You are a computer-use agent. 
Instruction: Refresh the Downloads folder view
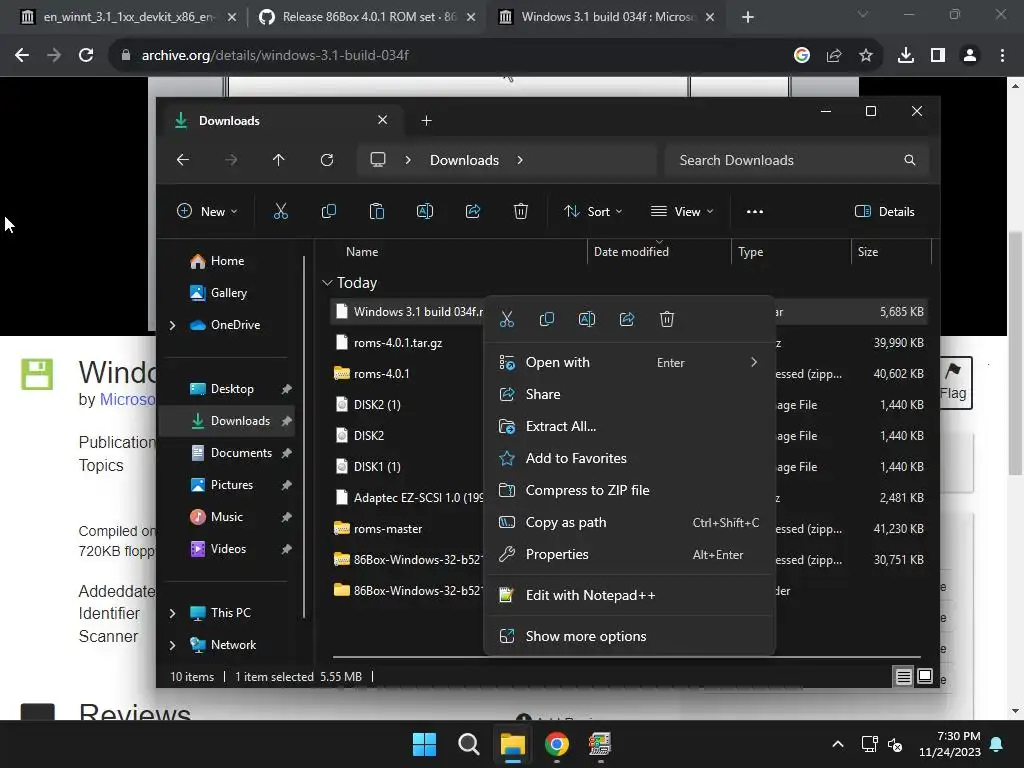327,160
